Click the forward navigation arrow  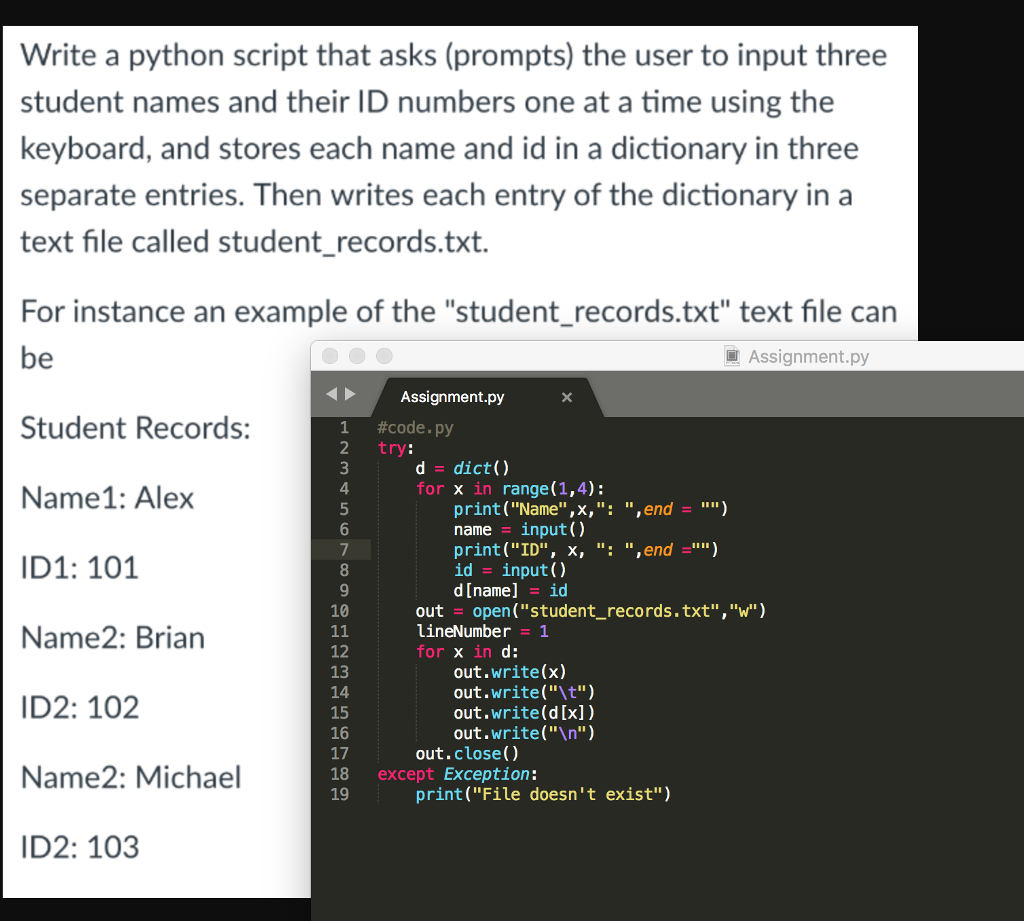coord(350,394)
